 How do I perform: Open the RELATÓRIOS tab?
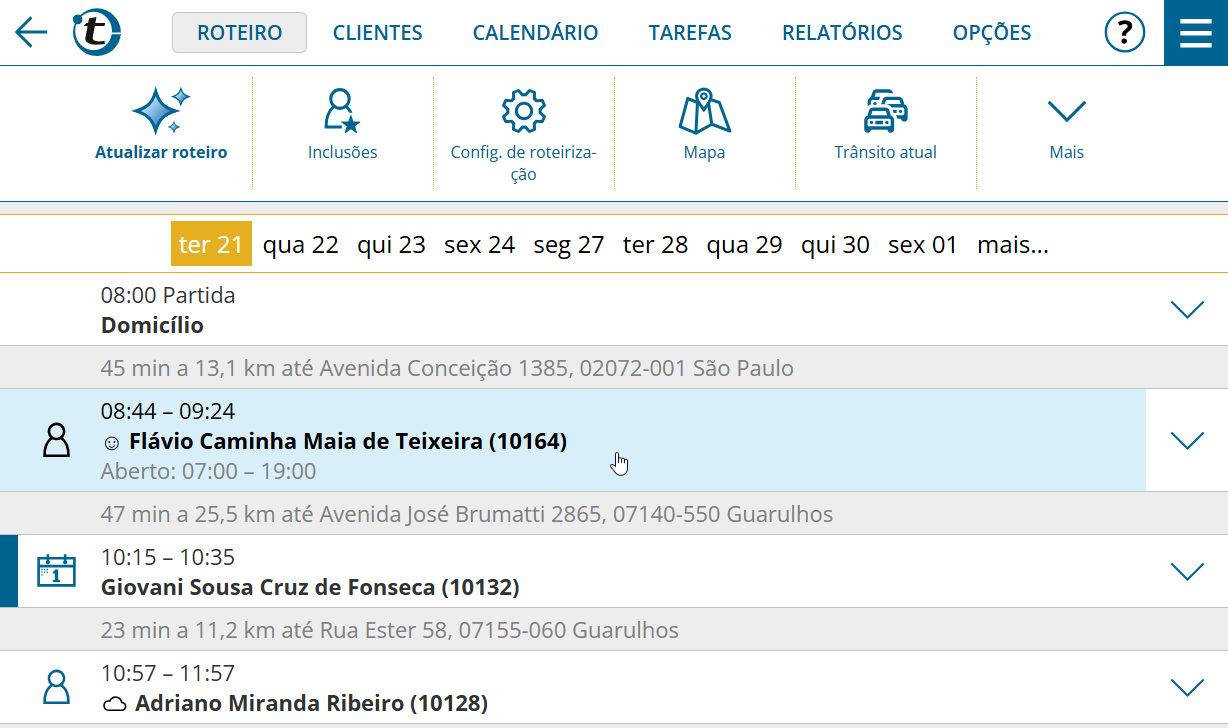point(842,33)
